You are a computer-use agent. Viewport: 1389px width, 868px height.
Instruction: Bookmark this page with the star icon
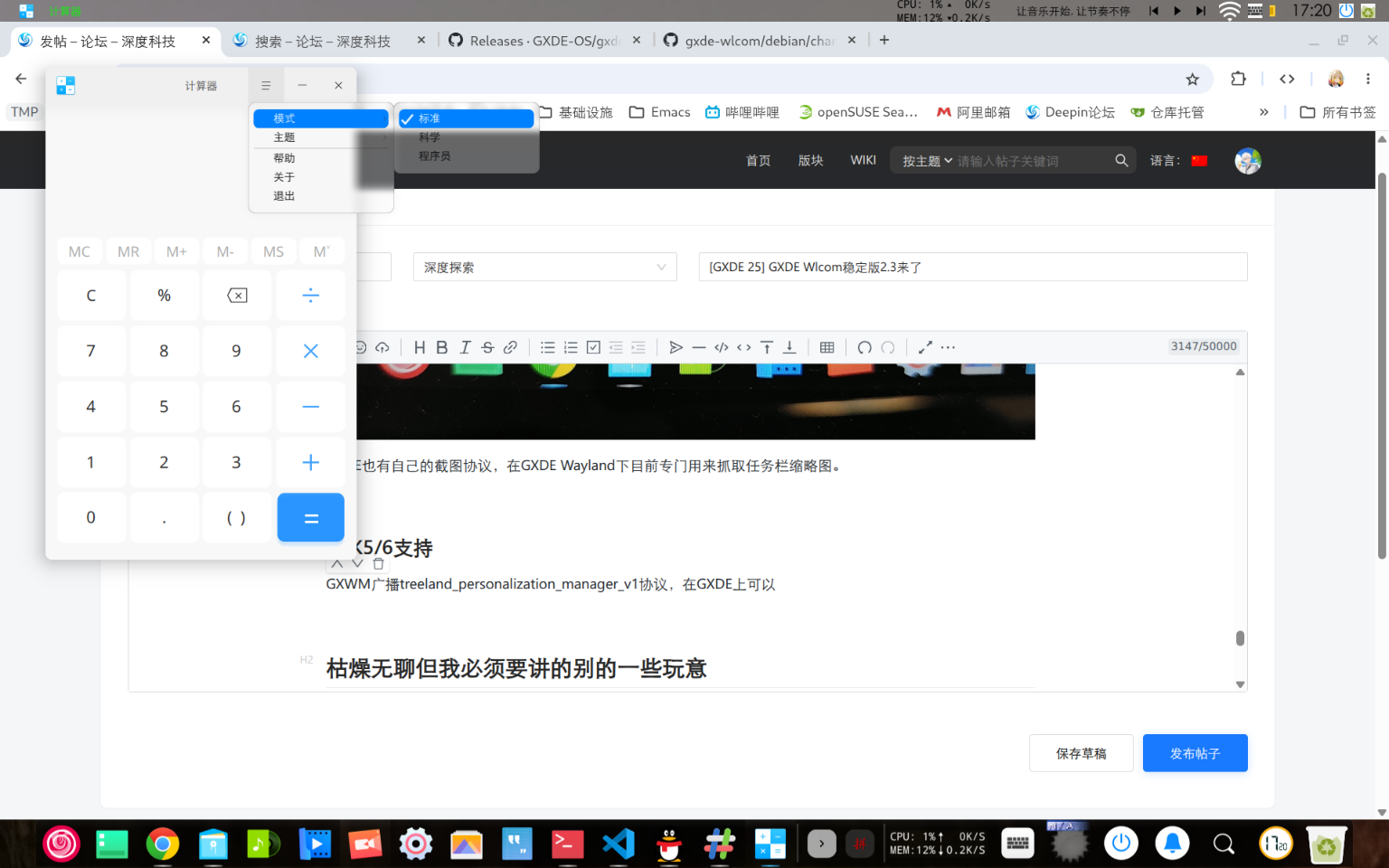[x=1193, y=80]
